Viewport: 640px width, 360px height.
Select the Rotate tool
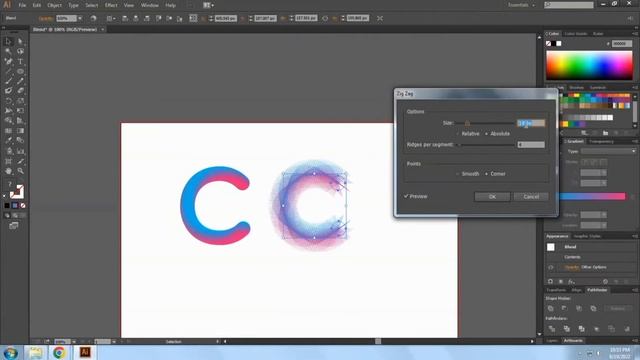(8, 101)
